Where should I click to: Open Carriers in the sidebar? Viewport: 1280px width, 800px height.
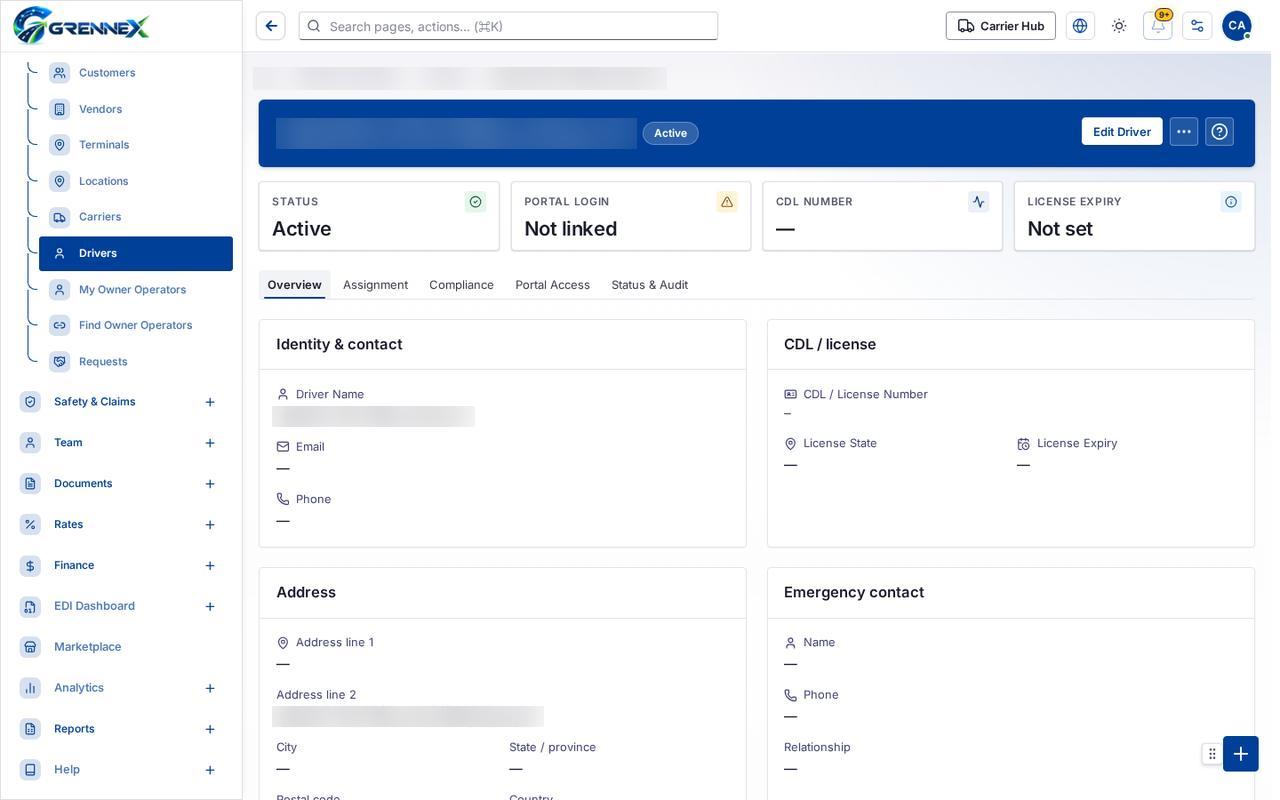136,217
